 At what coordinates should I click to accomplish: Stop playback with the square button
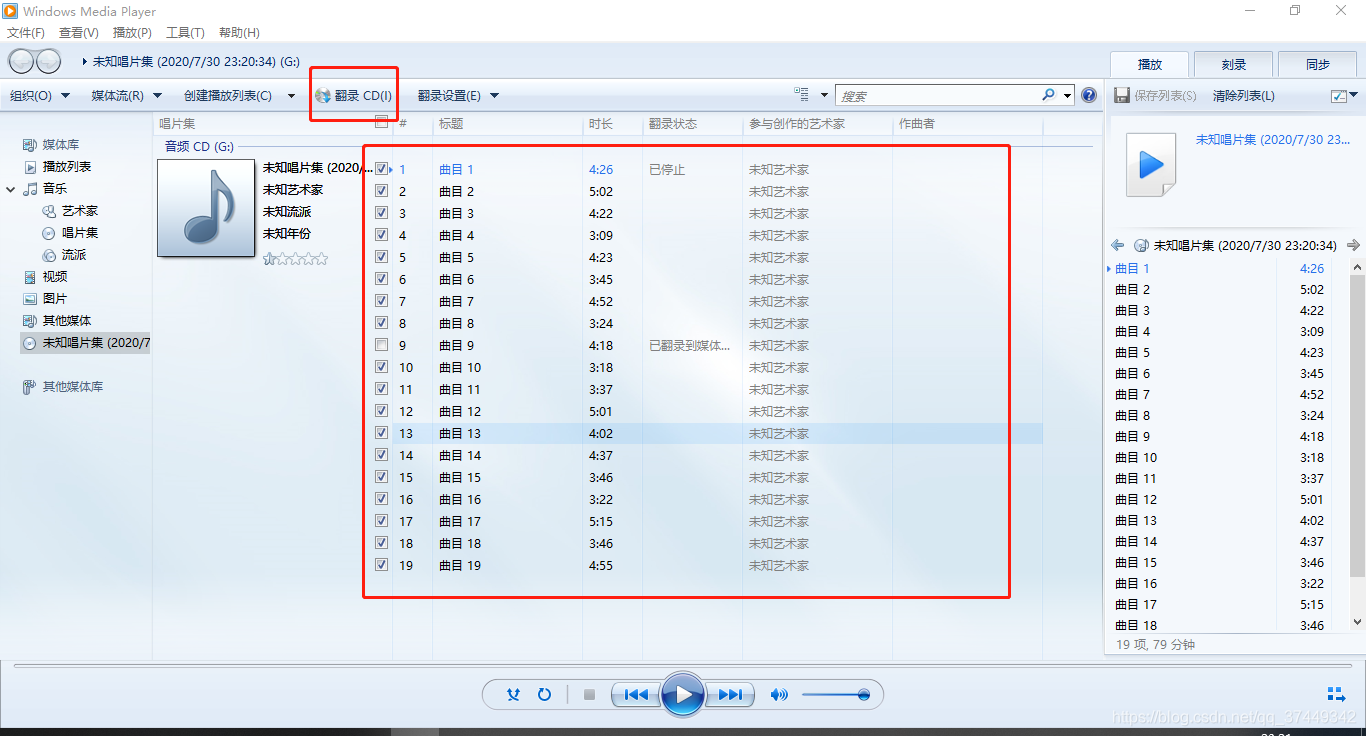coord(589,694)
